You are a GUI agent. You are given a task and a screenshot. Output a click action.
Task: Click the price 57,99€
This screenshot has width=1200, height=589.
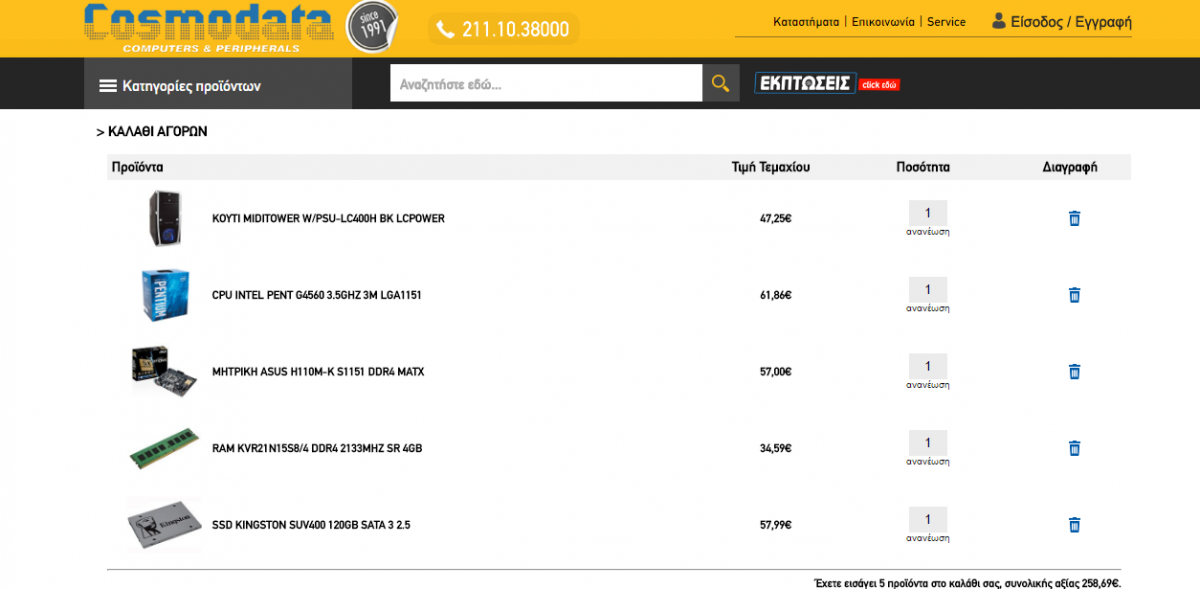(x=775, y=525)
